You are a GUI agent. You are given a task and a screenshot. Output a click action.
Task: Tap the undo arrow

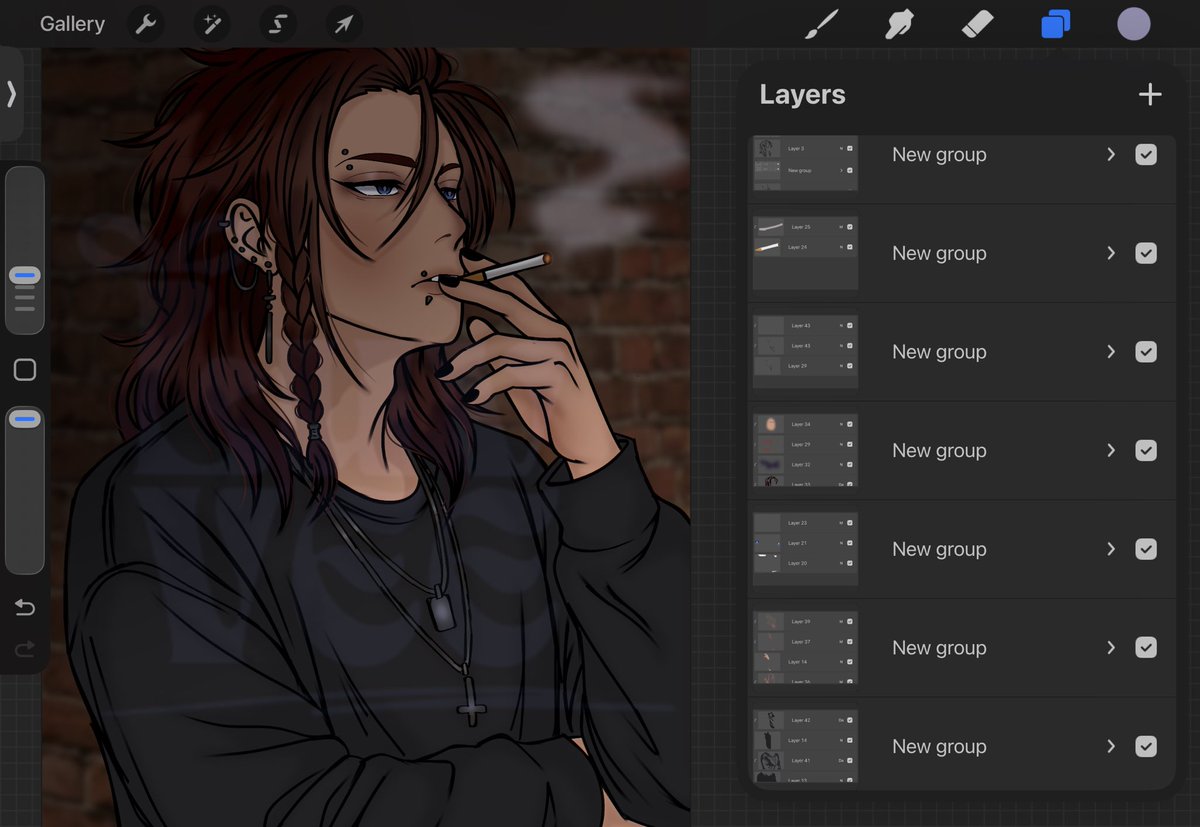pyautogui.click(x=24, y=607)
